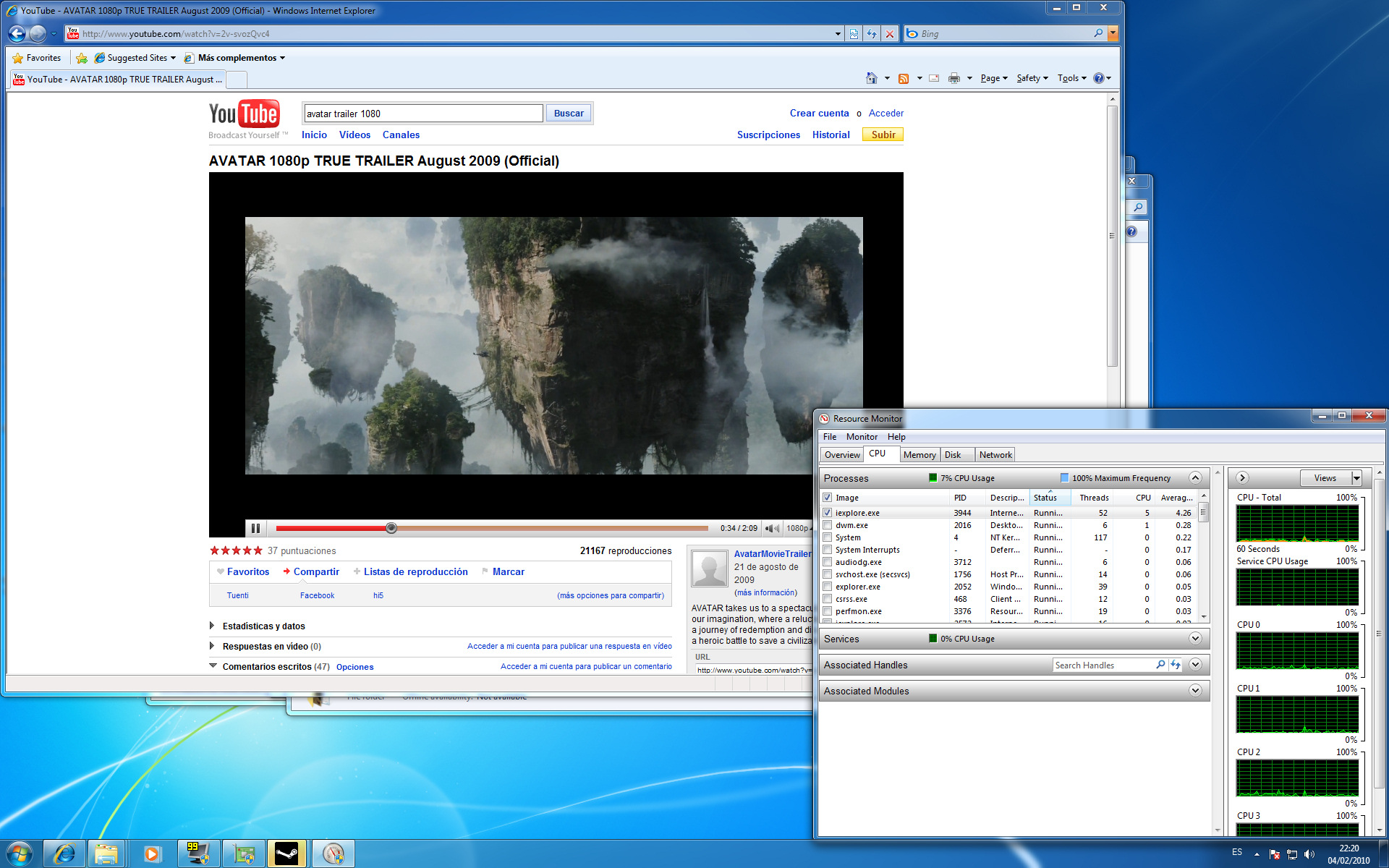Click the video volume speaker icon
The height and width of the screenshot is (868, 1389).
771,528
